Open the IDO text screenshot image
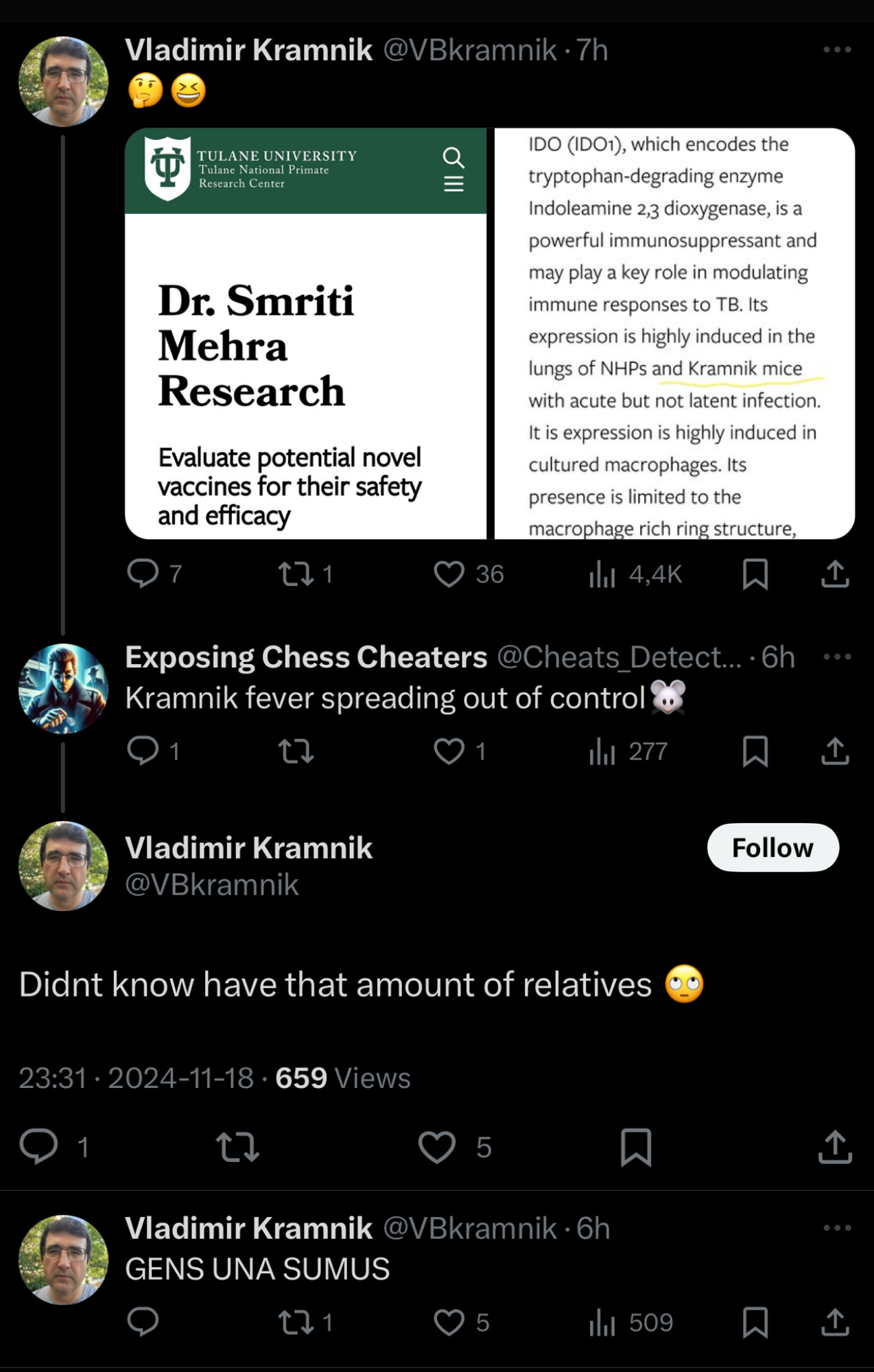Screen dimensions: 874x1372 point(674,333)
